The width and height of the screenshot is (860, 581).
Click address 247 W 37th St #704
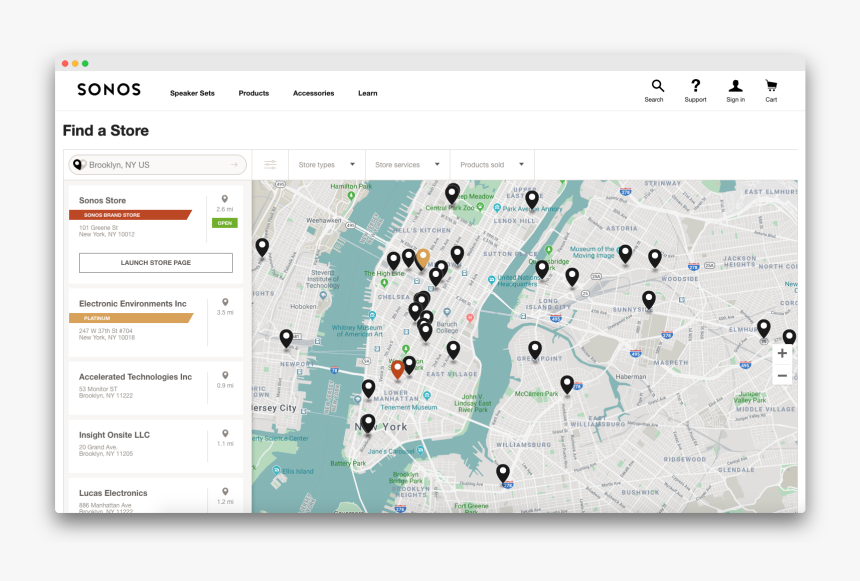[x=105, y=331]
